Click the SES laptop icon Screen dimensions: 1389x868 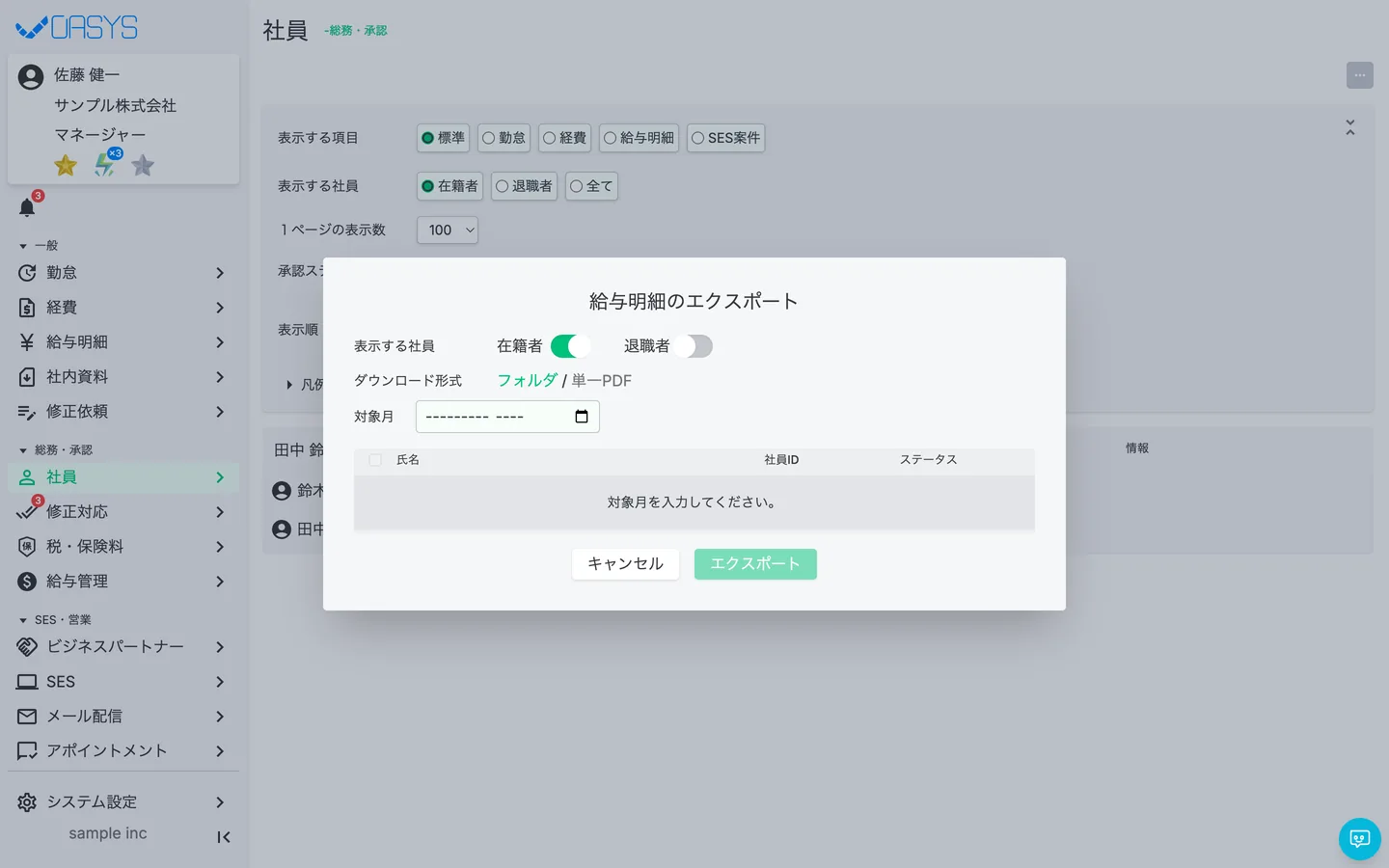click(x=27, y=682)
